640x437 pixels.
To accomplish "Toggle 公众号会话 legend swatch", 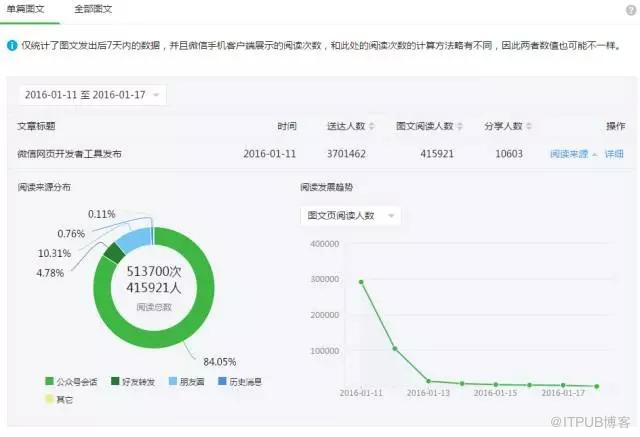I will (49, 381).
